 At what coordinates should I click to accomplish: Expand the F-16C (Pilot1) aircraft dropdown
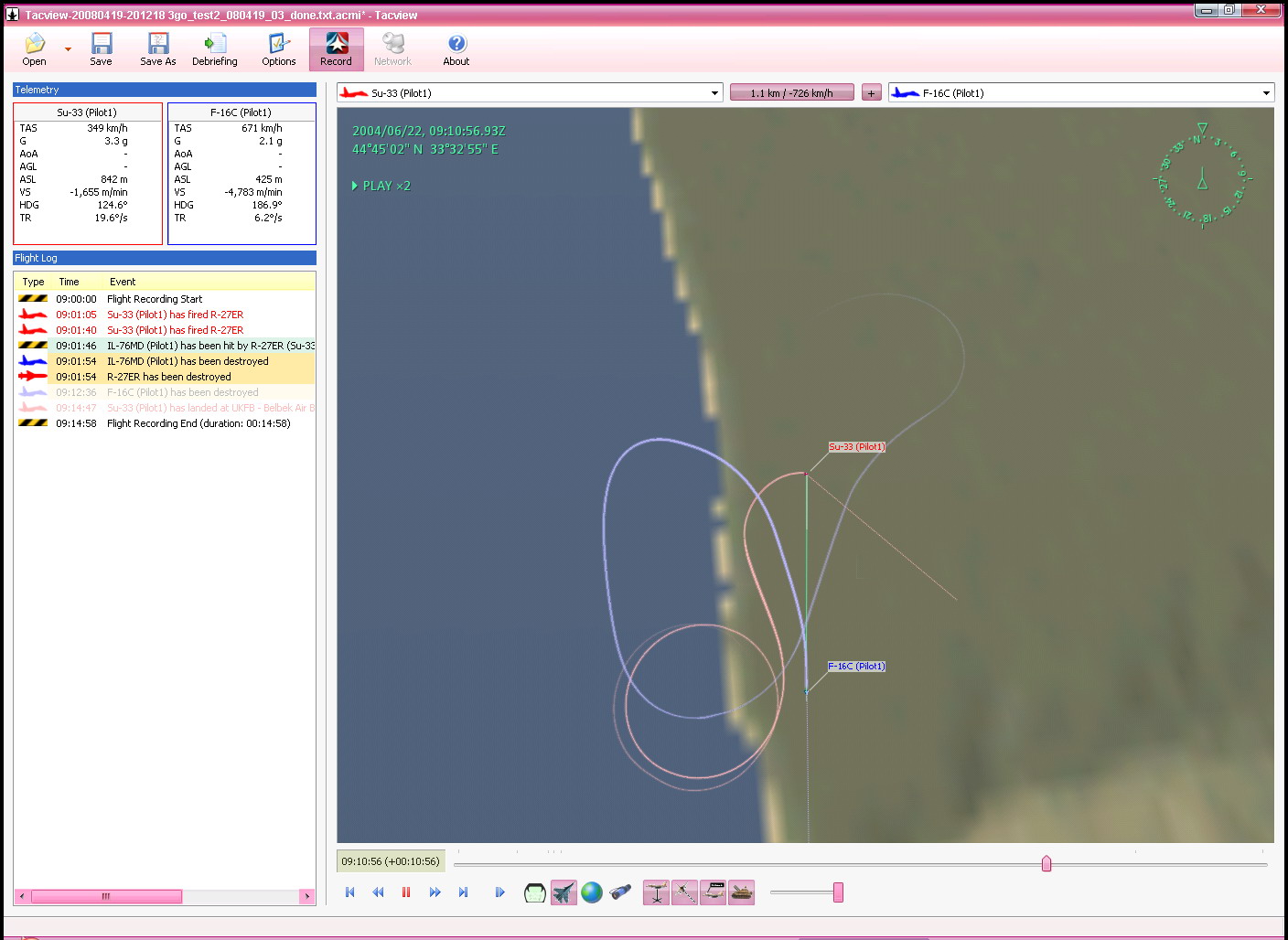1266,93
